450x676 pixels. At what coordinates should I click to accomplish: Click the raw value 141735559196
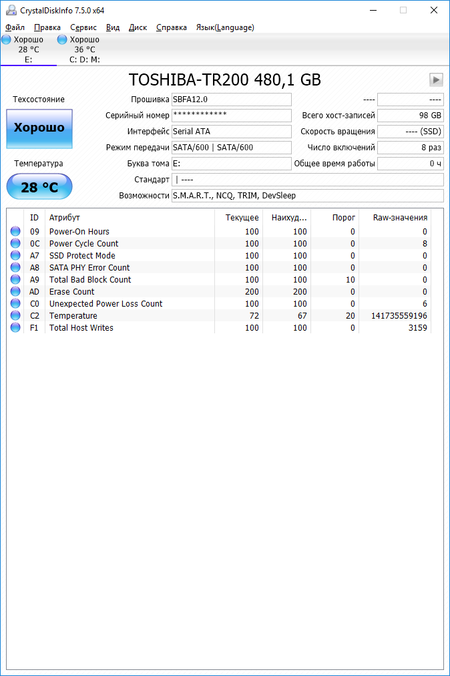[x=399, y=316]
